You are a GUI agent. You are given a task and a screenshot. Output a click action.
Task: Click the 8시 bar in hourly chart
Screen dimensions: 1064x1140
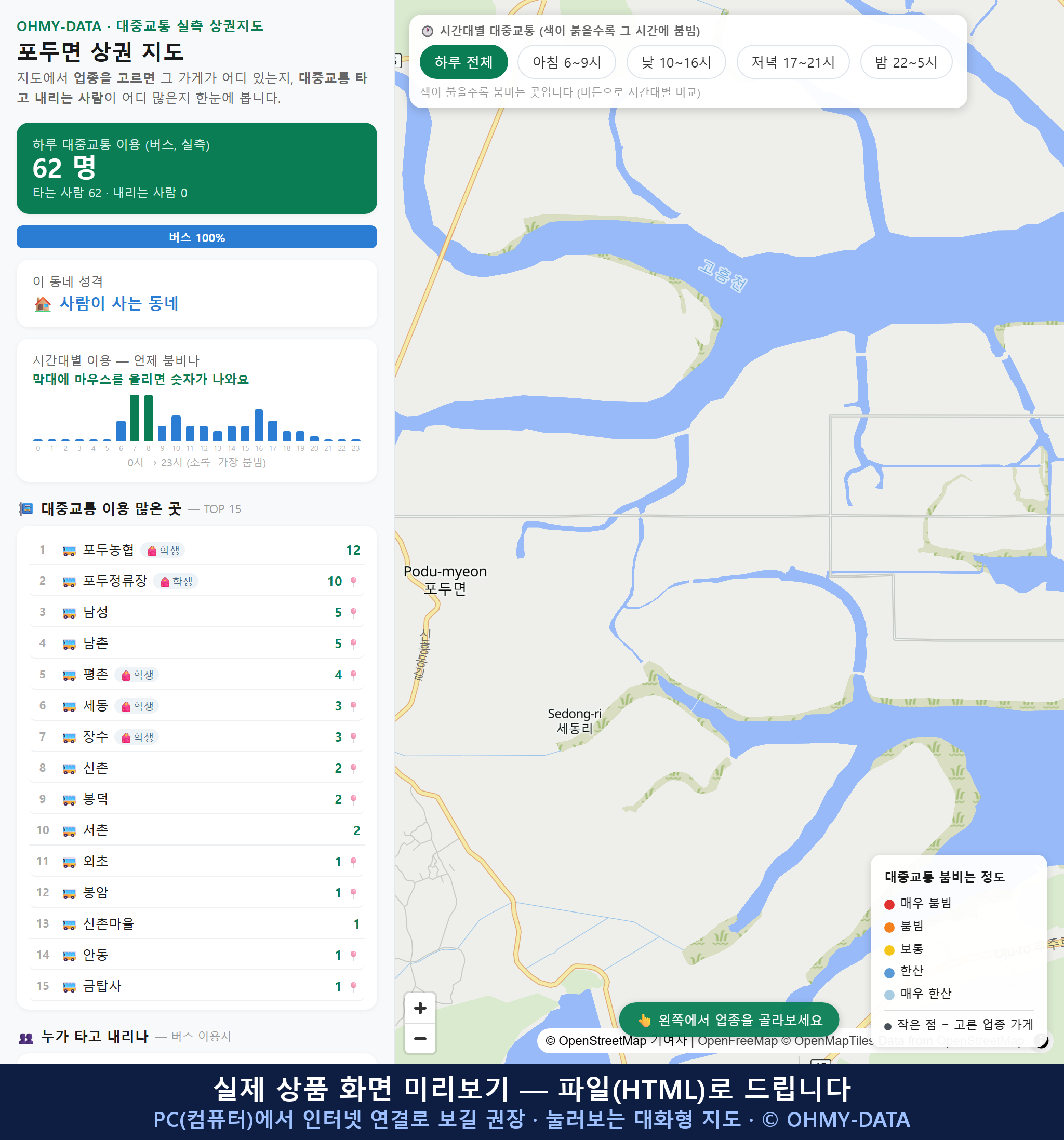[149, 418]
